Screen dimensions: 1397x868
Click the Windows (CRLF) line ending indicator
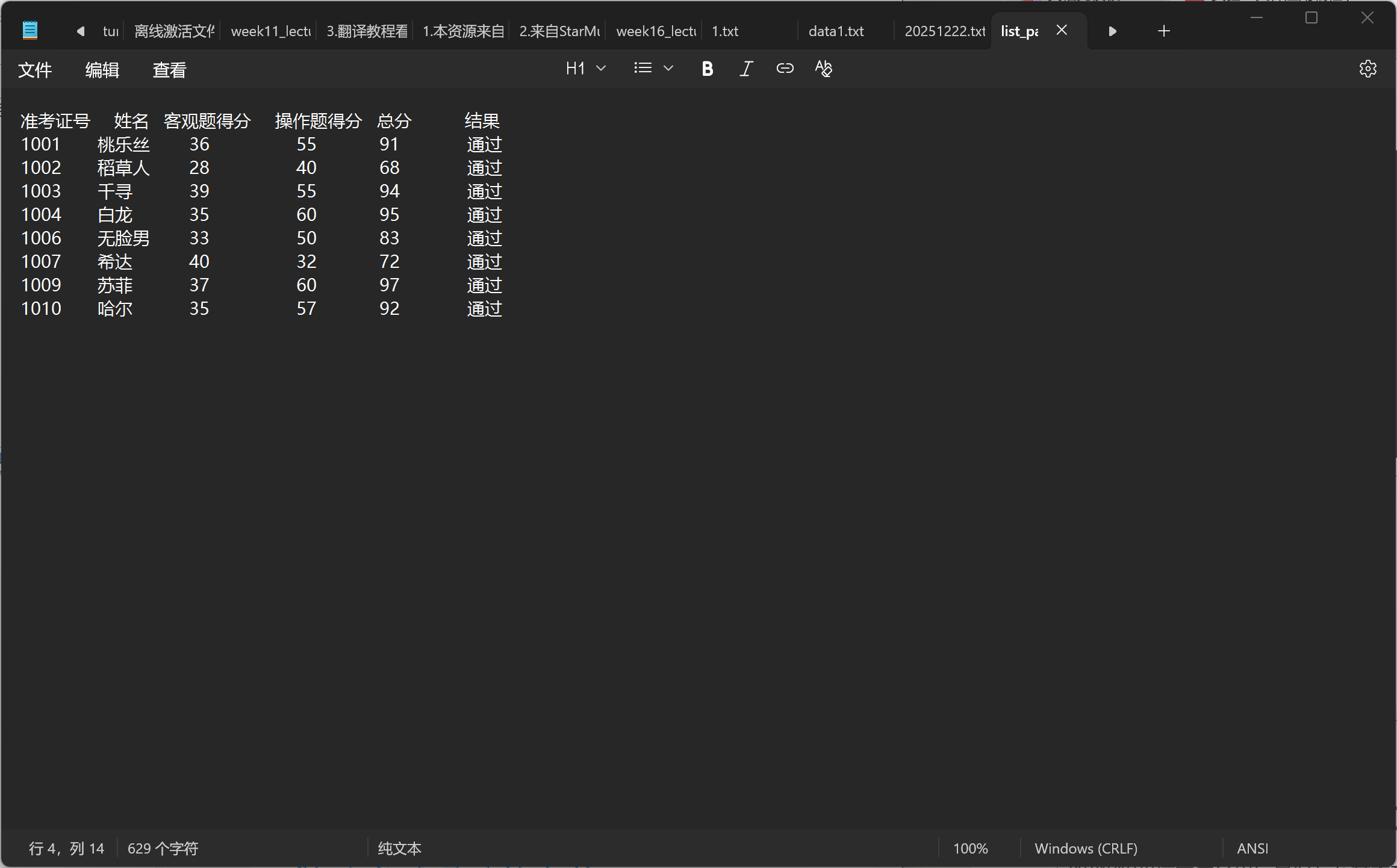click(1086, 848)
